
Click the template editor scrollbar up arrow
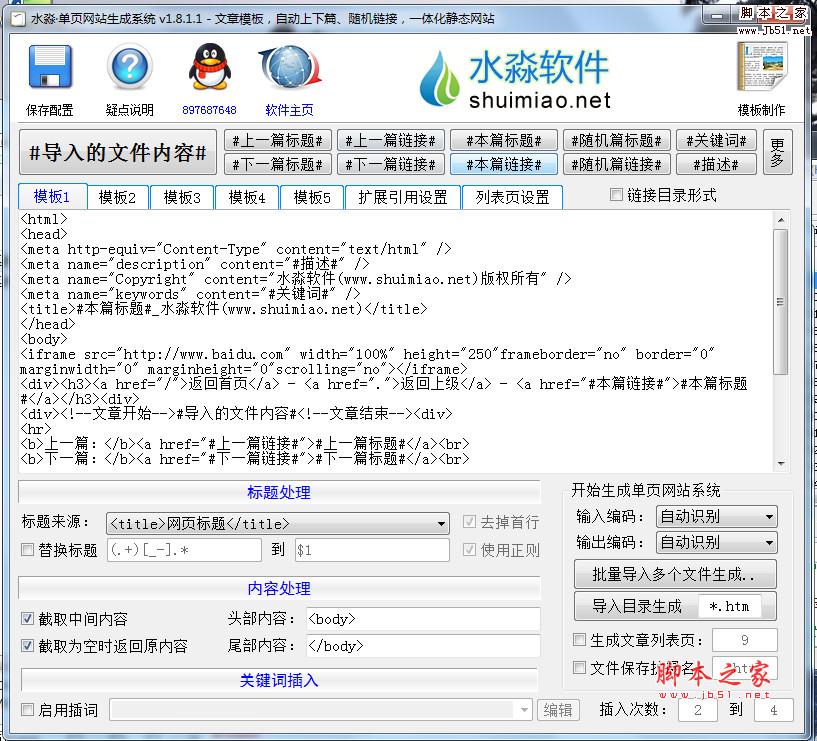tap(781, 220)
